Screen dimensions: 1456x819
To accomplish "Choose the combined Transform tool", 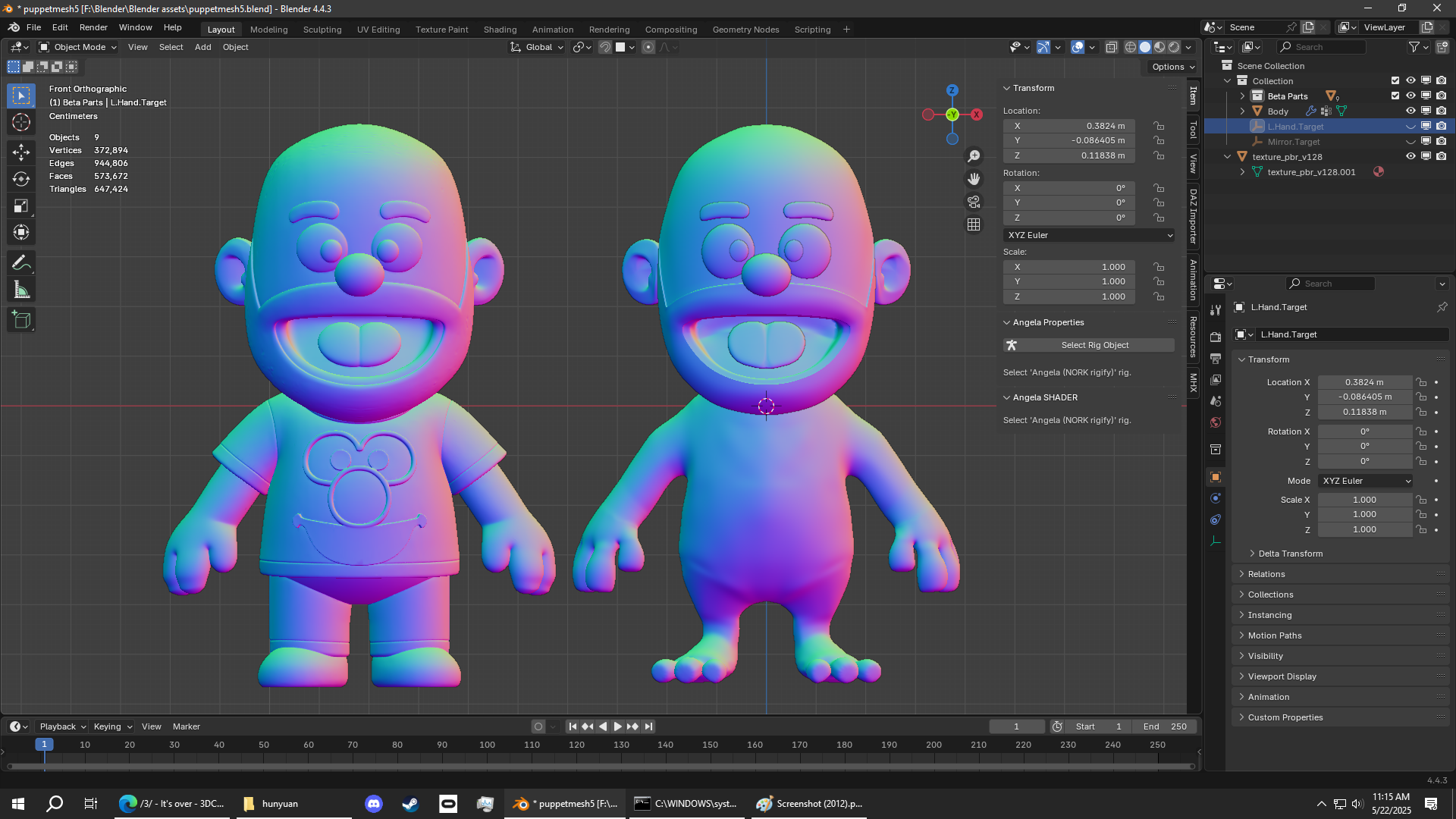I will click(x=21, y=232).
